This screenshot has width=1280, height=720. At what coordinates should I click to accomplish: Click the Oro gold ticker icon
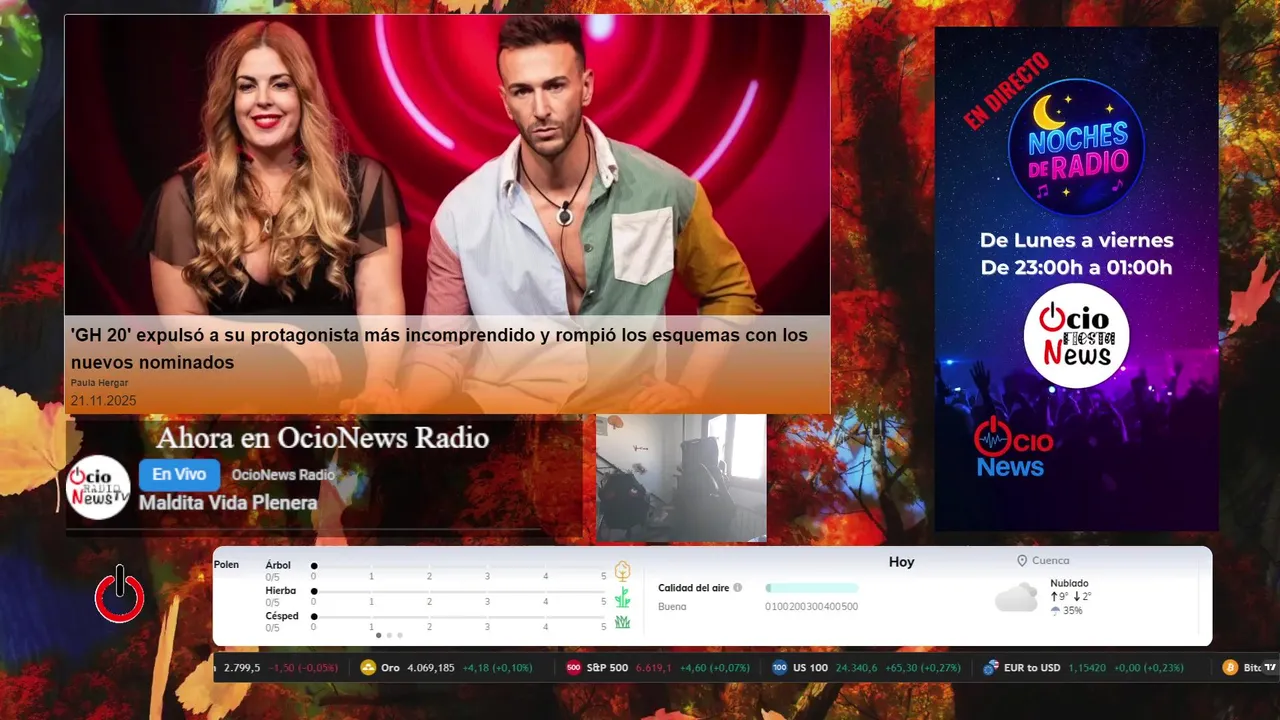pyautogui.click(x=368, y=667)
